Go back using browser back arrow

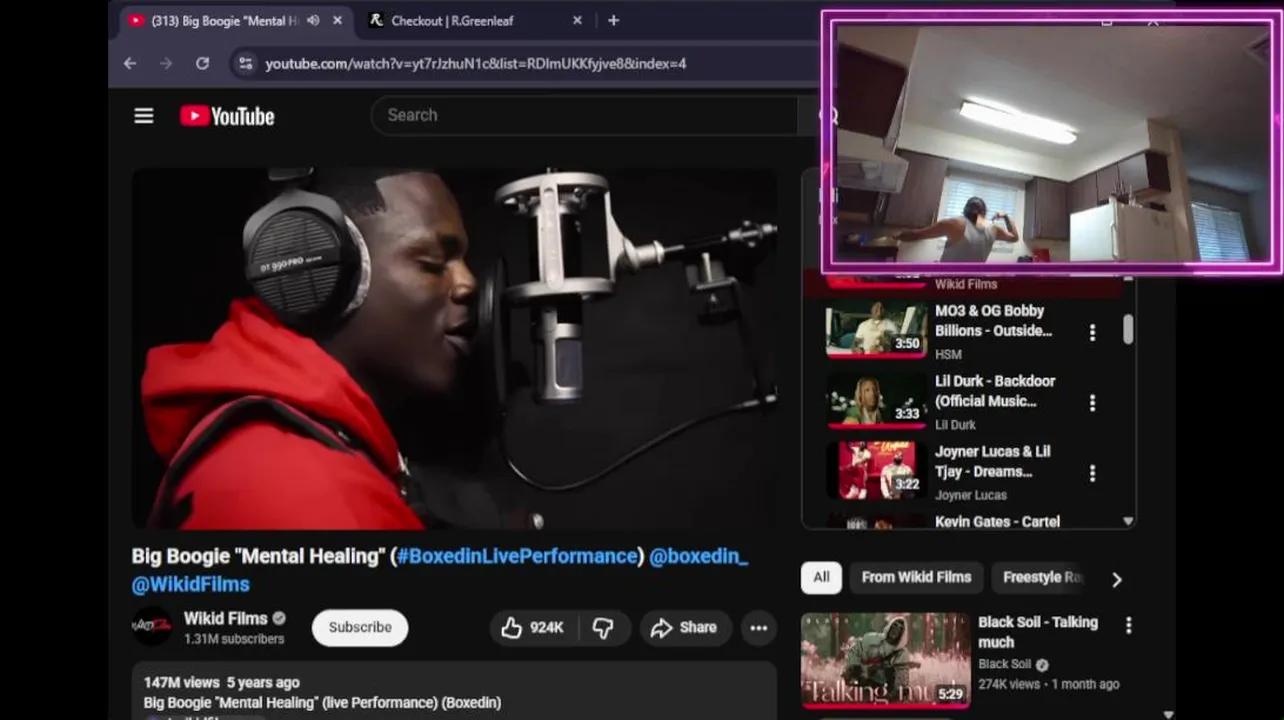click(x=130, y=63)
